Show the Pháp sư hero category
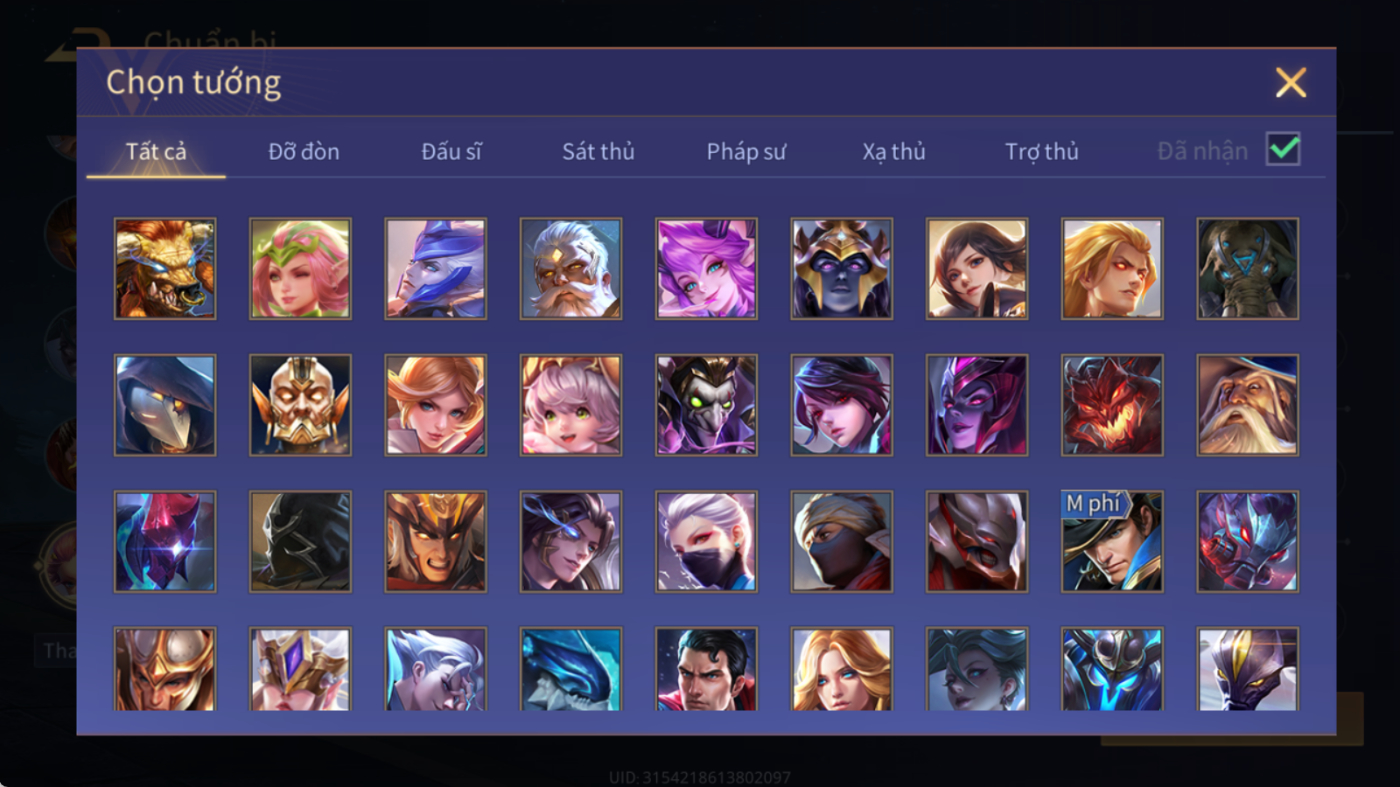Image resolution: width=1400 pixels, height=787 pixels. click(746, 152)
